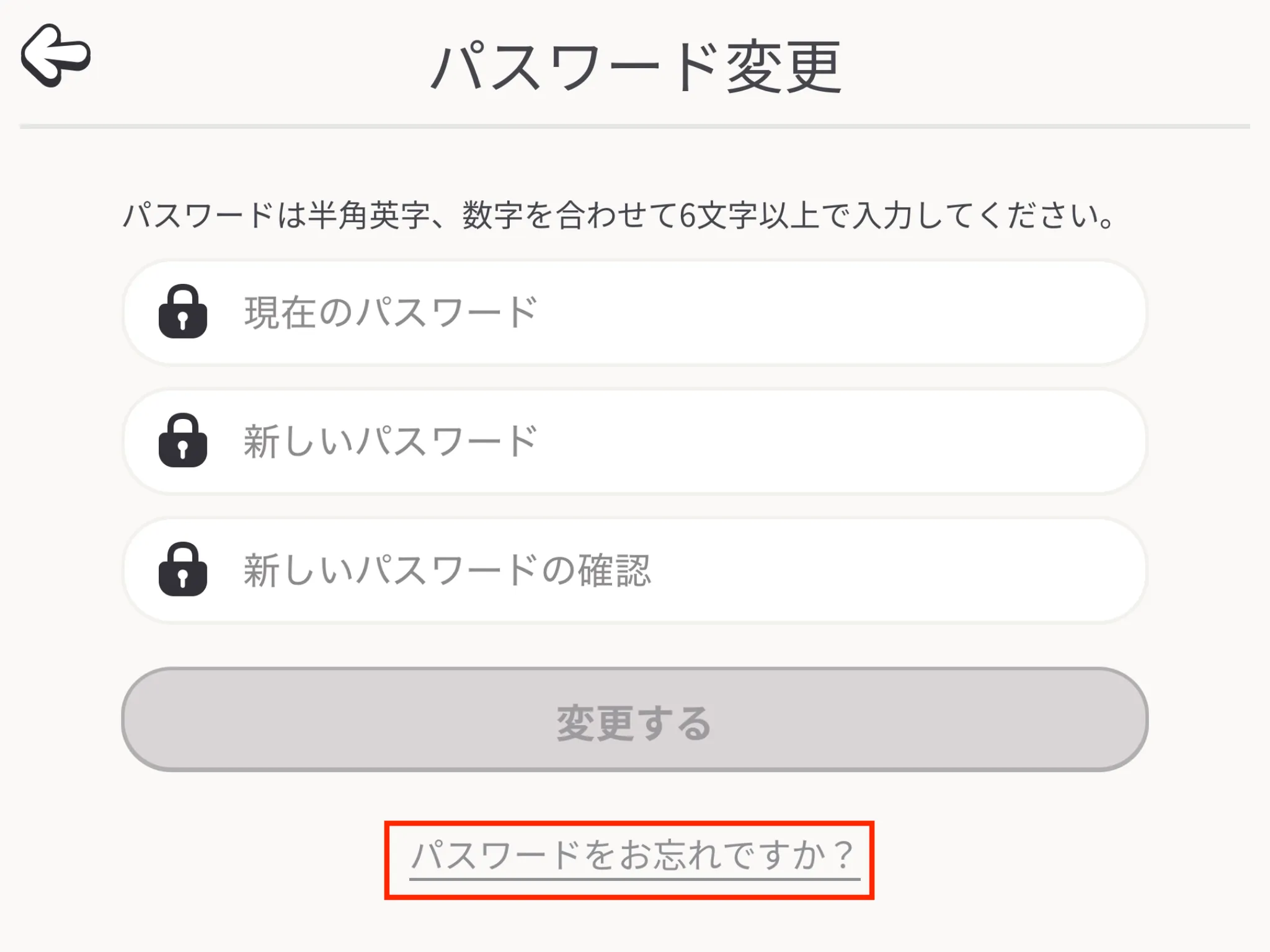Click the empty right end of current password field
1270x952 pixels.
pyautogui.click(x=992, y=312)
